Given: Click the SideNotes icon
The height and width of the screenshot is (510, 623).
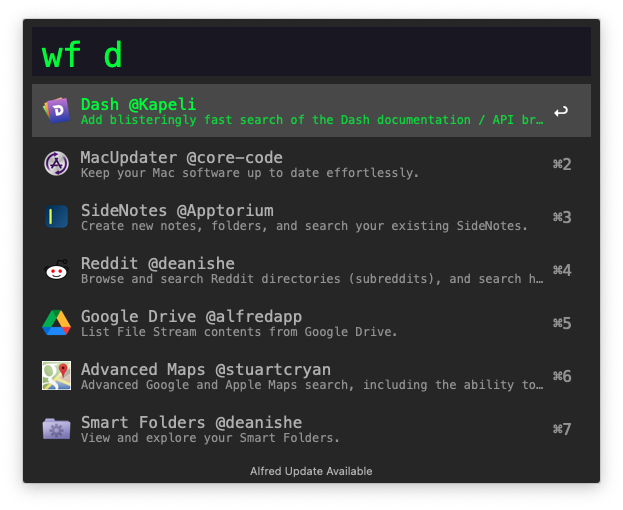Looking at the screenshot, I should [x=56, y=216].
